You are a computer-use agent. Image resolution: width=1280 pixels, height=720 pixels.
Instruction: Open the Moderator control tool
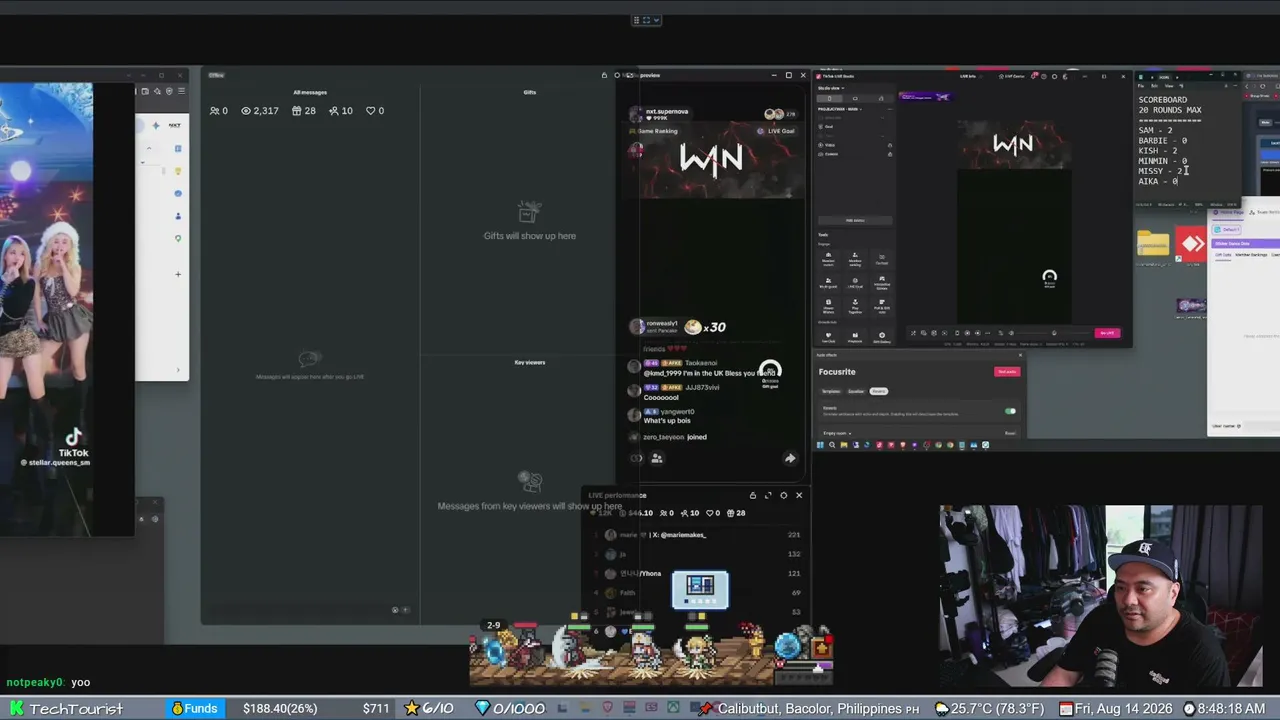click(x=828, y=258)
